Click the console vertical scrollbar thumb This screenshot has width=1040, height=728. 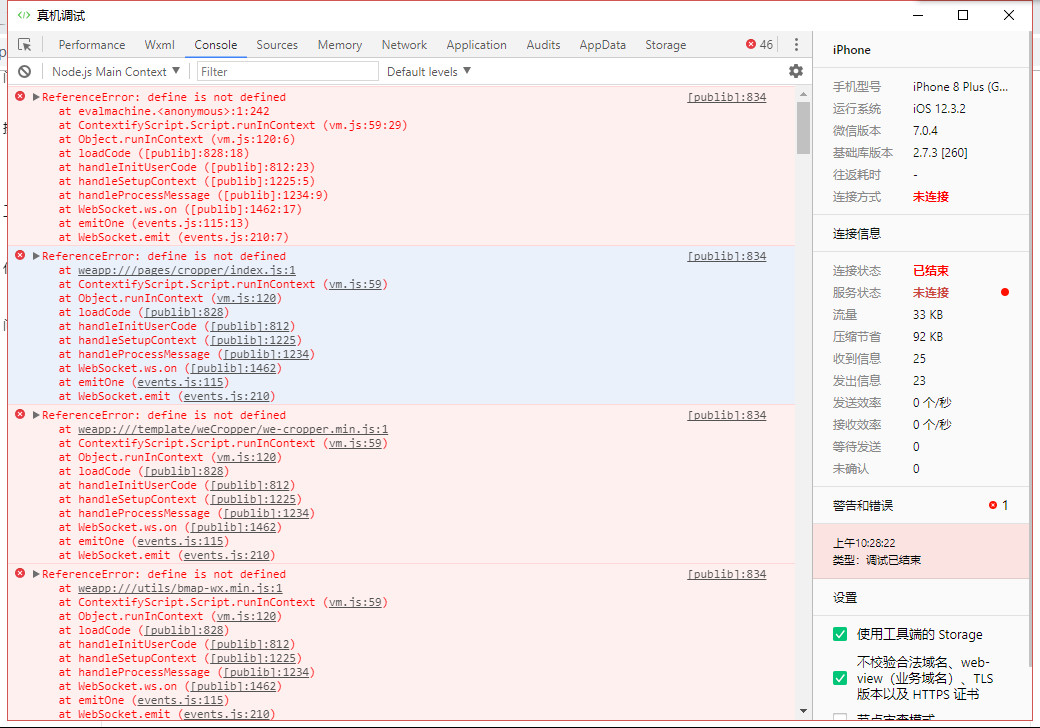click(x=803, y=127)
